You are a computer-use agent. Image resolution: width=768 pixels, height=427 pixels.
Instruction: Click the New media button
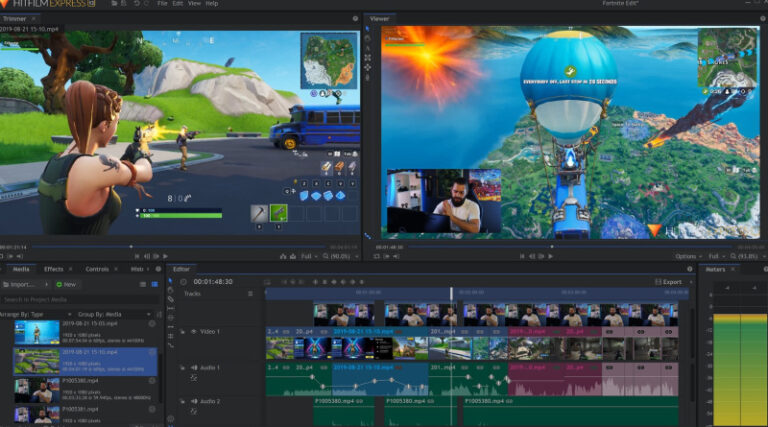[x=66, y=285]
